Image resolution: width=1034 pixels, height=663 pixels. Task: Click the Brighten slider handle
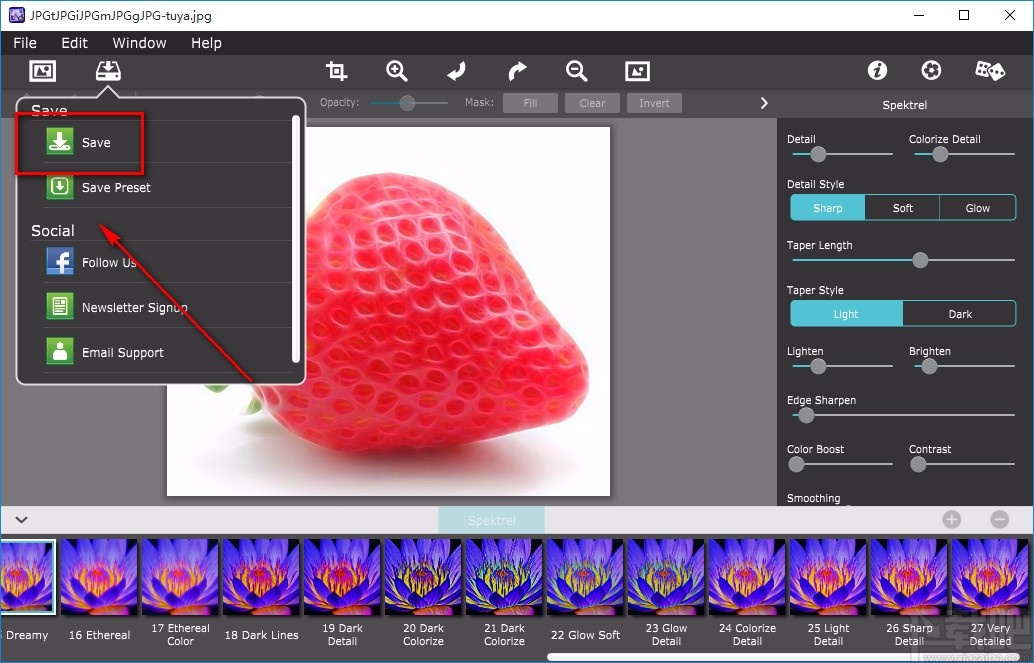929,366
